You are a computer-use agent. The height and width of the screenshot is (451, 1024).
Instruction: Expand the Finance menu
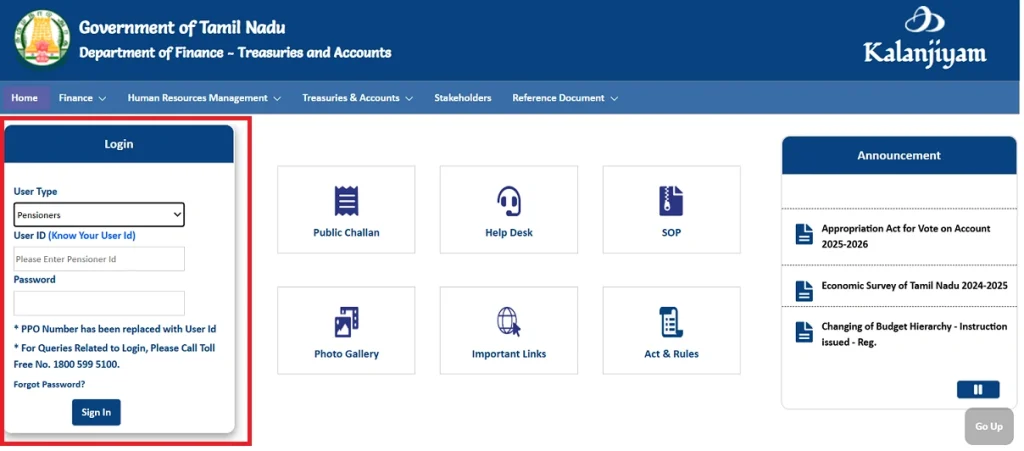point(82,98)
